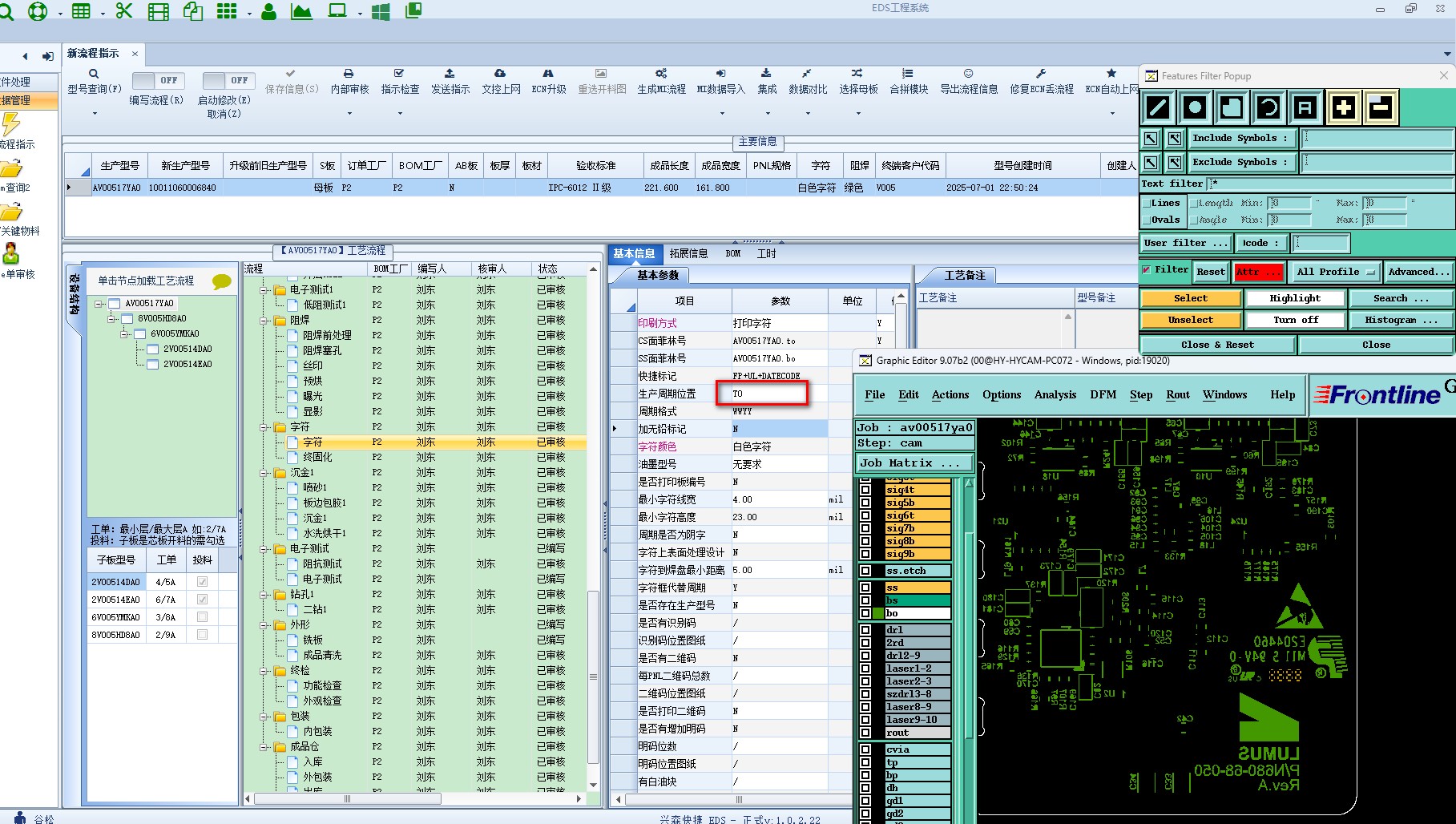Enable the Lines checkbox in filter popup
The width and height of the screenshot is (1456, 824).
click(1147, 204)
